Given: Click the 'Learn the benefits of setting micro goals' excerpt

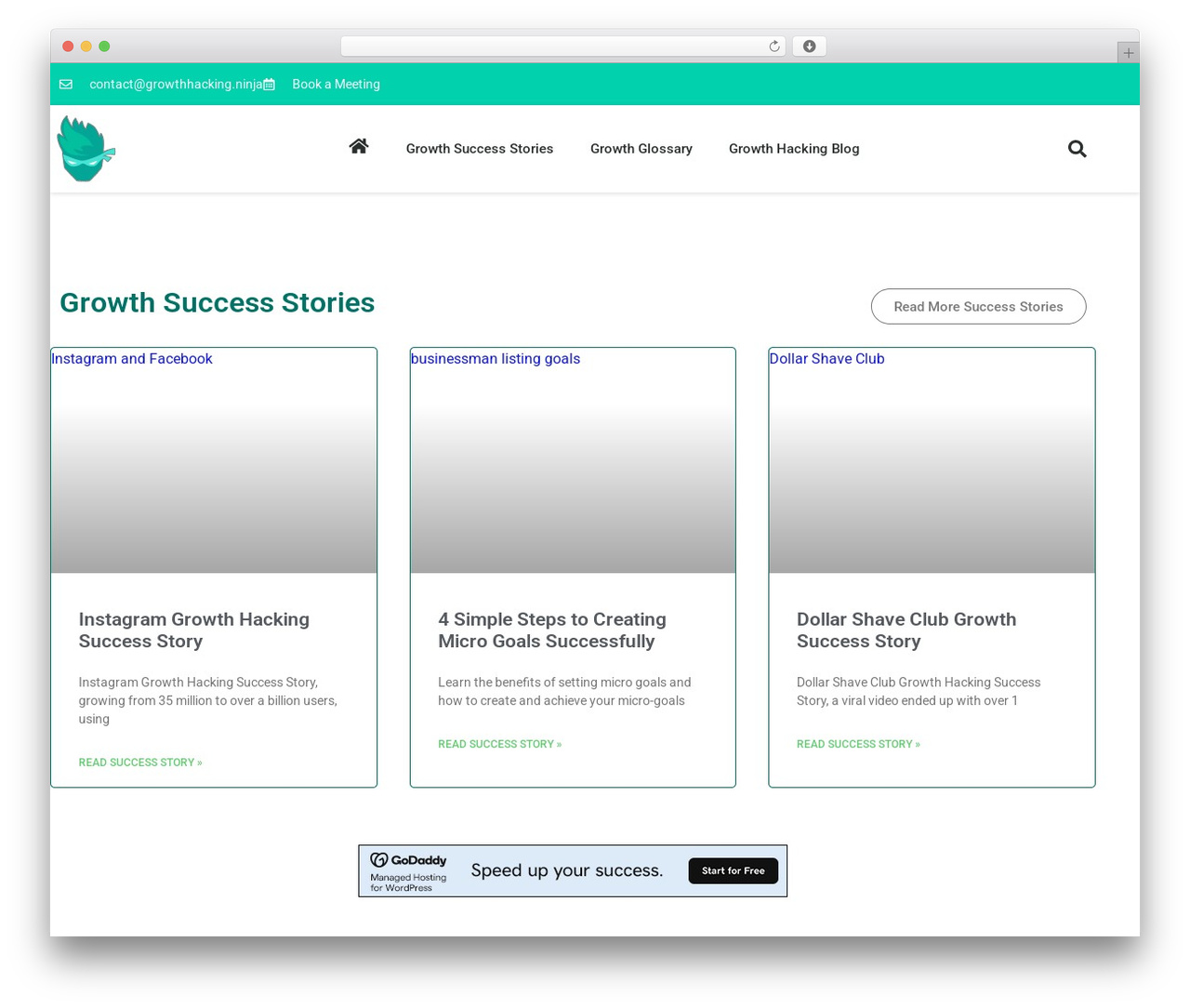Looking at the screenshot, I should pyautogui.click(x=564, y=692).
